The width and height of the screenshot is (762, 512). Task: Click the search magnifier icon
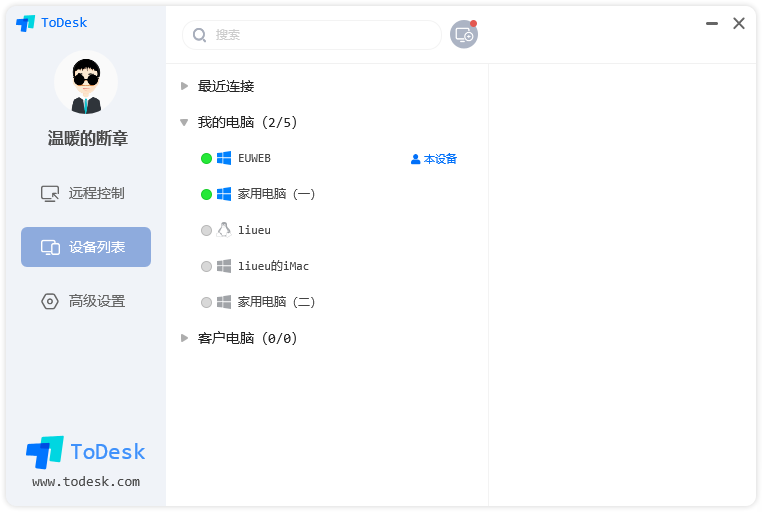point(199,35)
